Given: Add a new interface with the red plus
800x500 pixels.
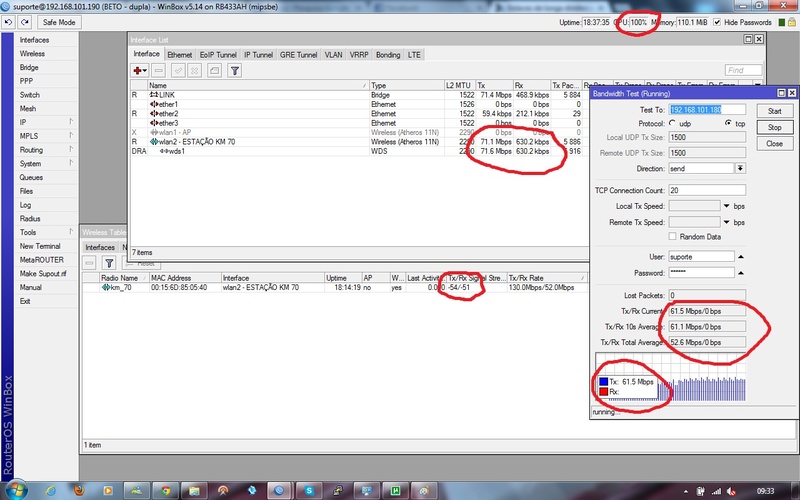Looking at the screenshot, I should [139, 70].
